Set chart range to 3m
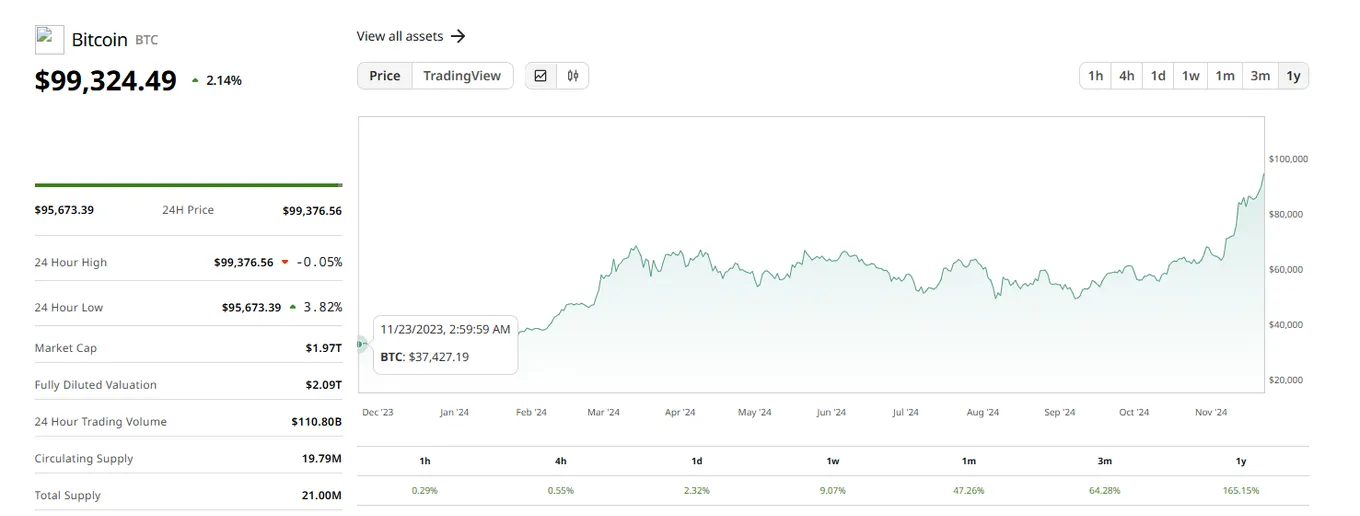The height and width of the screenshot is (516, 1360). tap(1260, 76)
